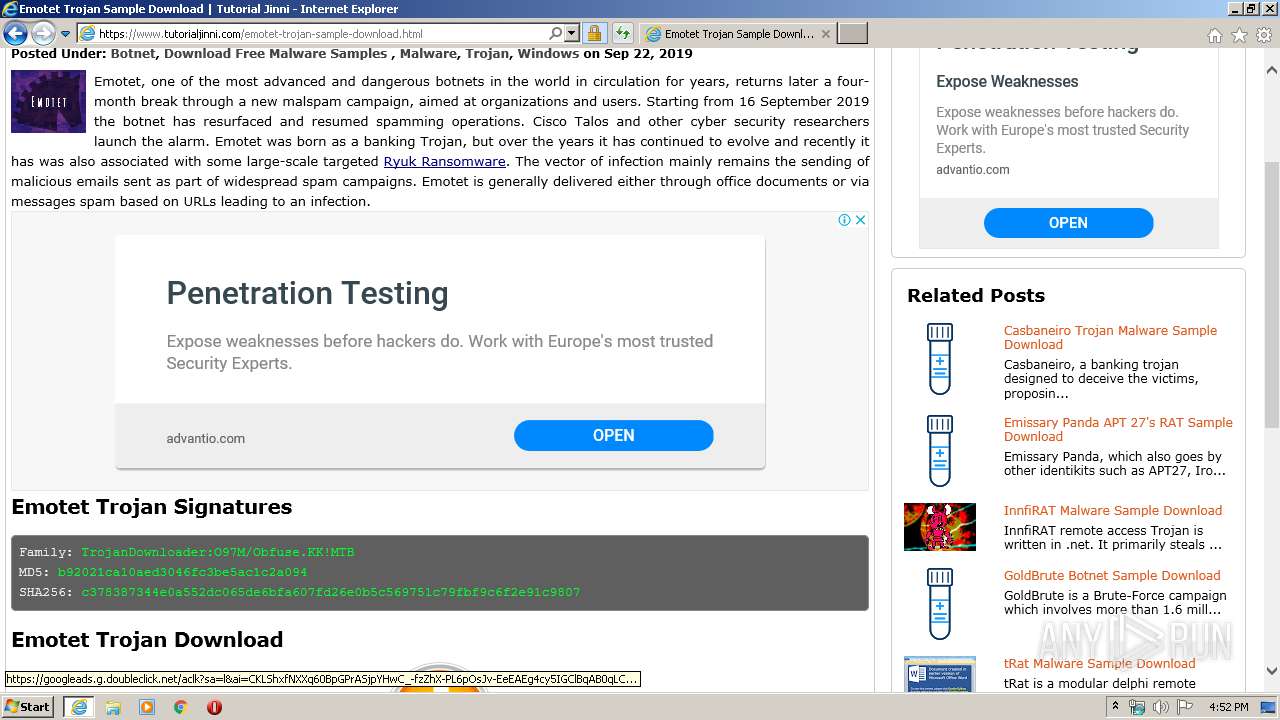Viewport: 1280px width, 720px height.
Task: Click OPEN button in Penetration Testing banner
Action: (x=613, y=435)
